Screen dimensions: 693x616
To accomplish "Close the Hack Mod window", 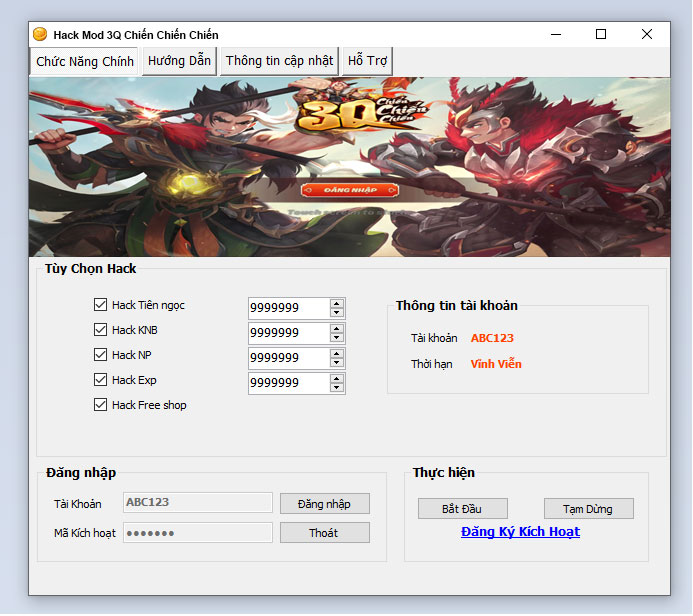I will (647, 34).
